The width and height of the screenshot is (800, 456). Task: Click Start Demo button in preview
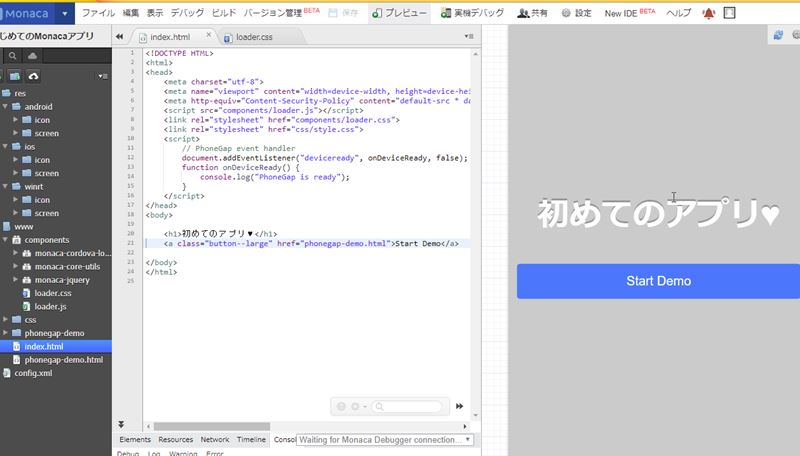pyautogui.click(x=658, y=281)
